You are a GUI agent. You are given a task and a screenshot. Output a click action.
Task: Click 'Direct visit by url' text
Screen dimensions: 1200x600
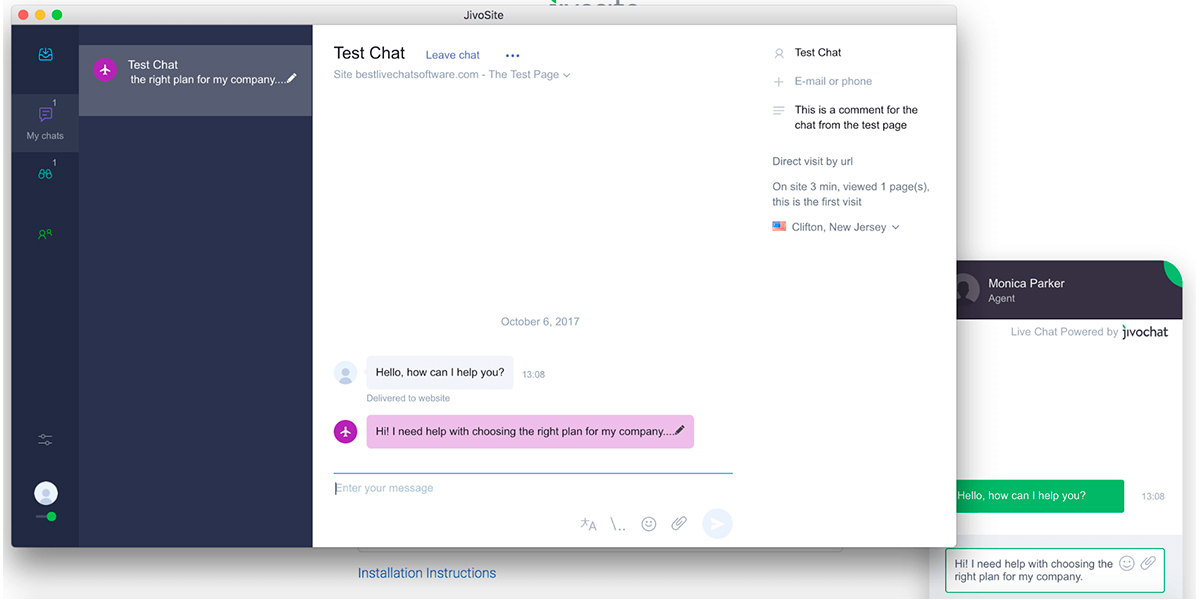click(813, 162)
